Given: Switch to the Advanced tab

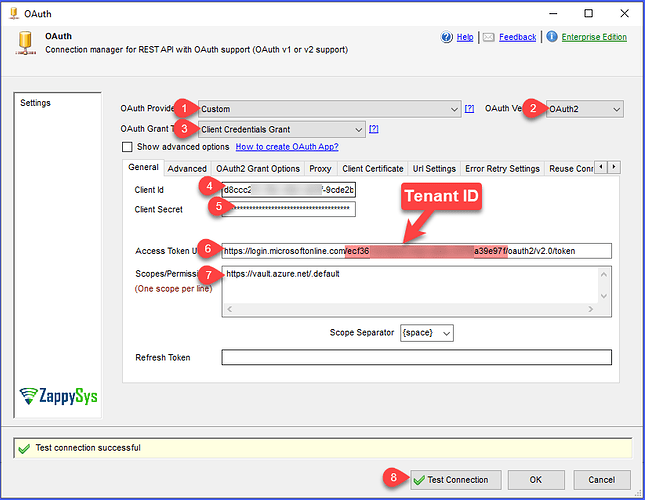Looking at the screenshot, I should (187, 169).
